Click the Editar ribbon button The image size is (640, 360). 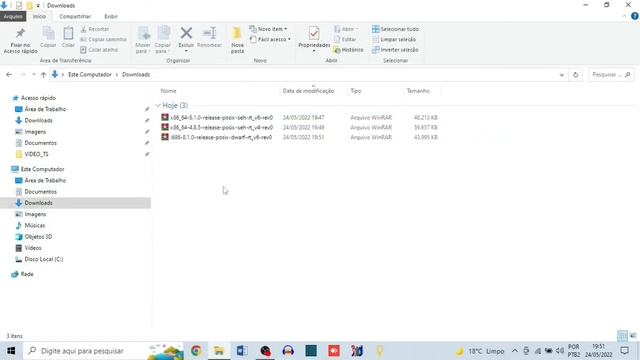coord(345,39)
